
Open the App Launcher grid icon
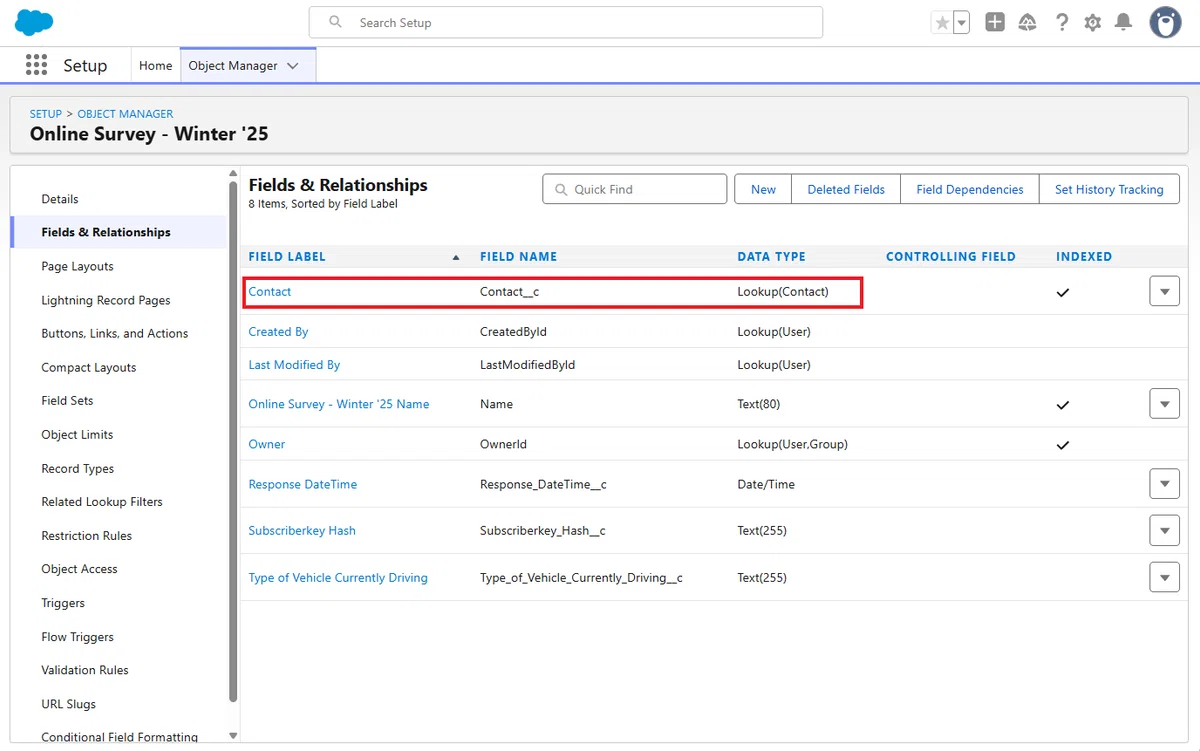click(36, 65)
